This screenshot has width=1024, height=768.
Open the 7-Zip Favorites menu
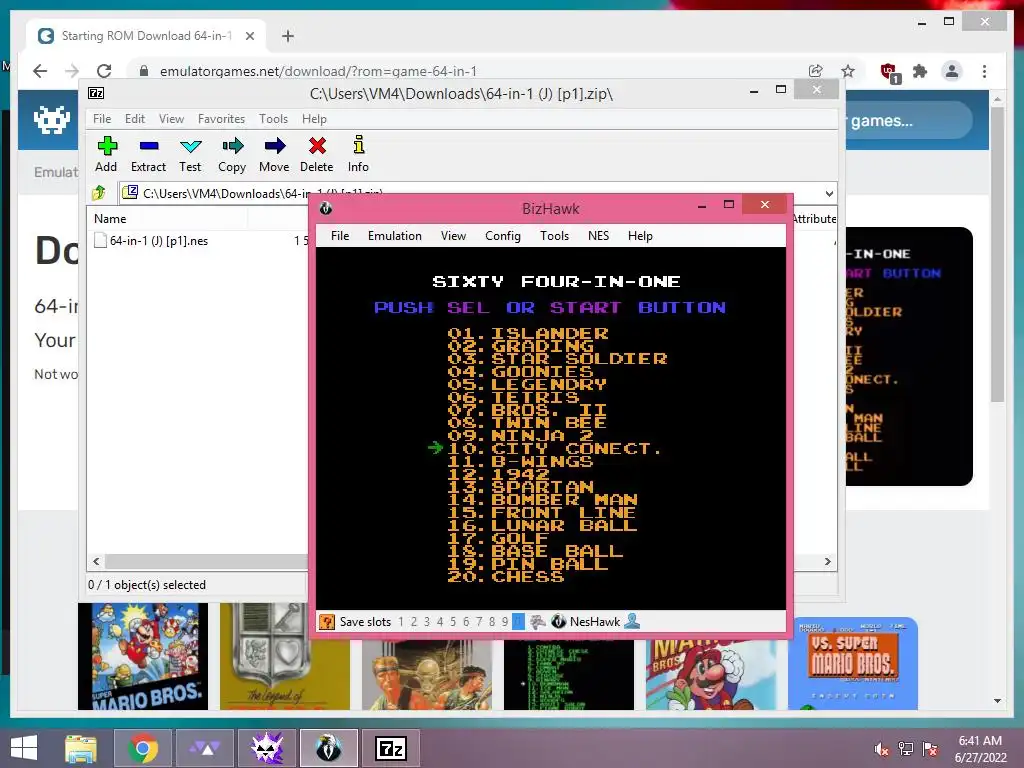[221, 119]
